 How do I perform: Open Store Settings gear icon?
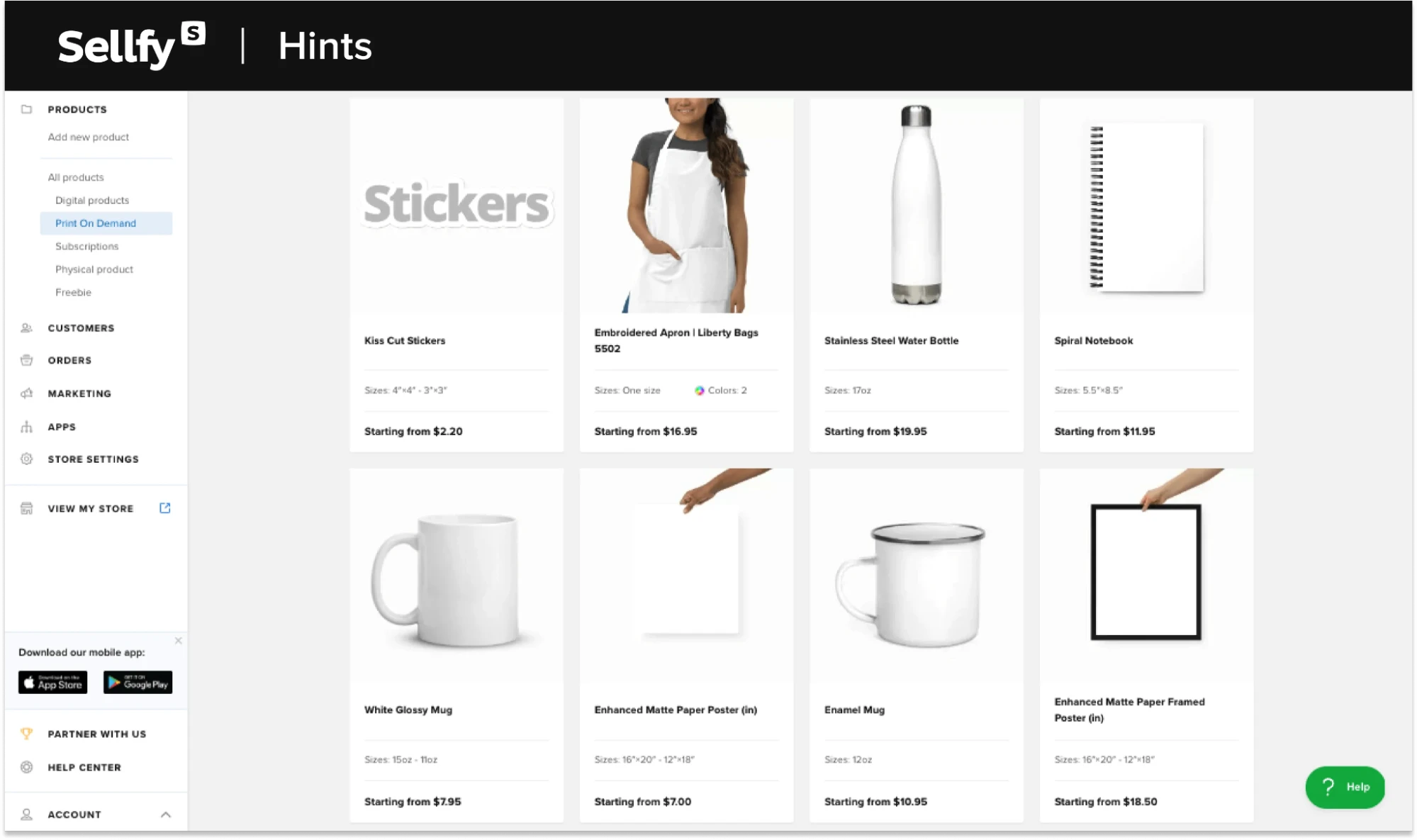[27, 459]
